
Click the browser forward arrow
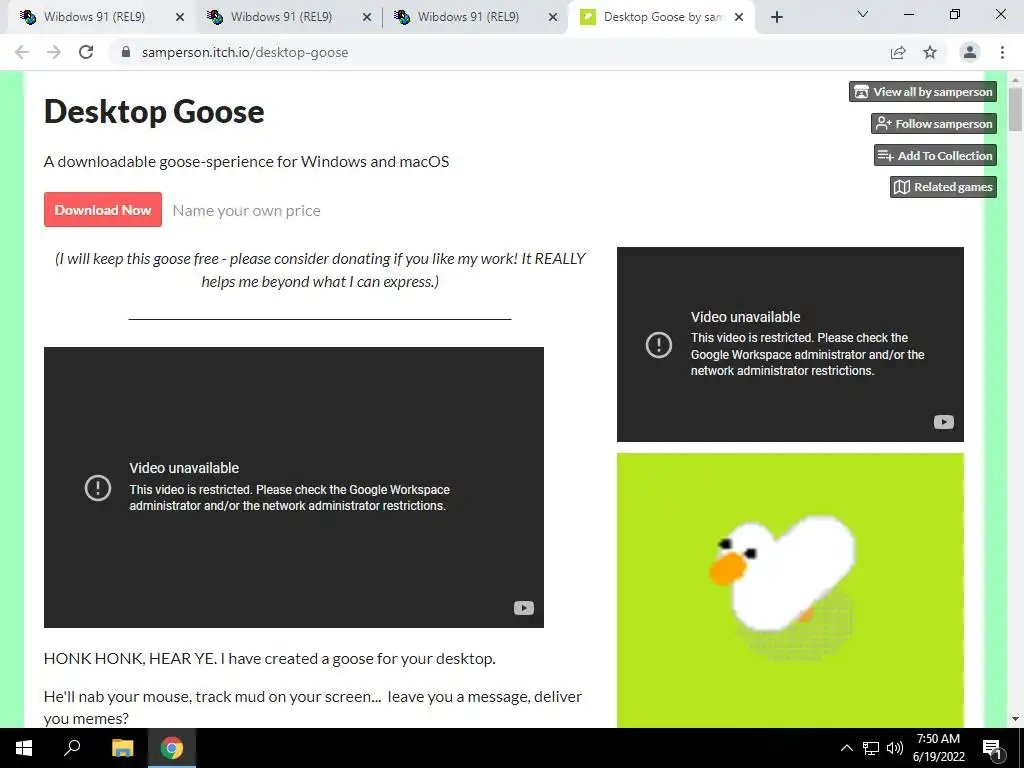pyautogui.click(x=54, y=52)
